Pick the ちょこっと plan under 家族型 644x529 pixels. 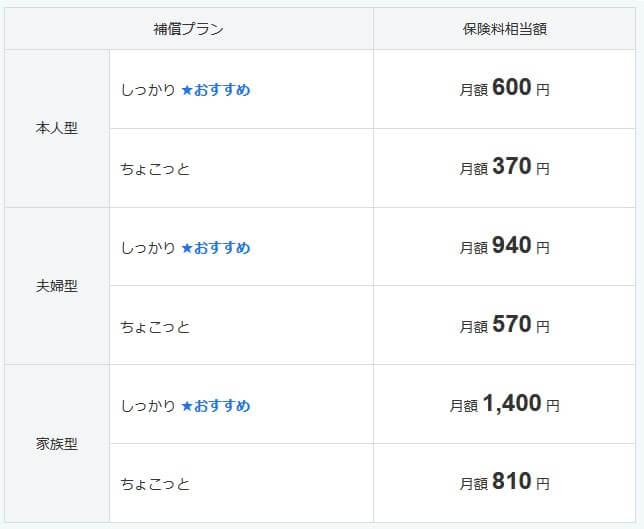click(155, 485)
